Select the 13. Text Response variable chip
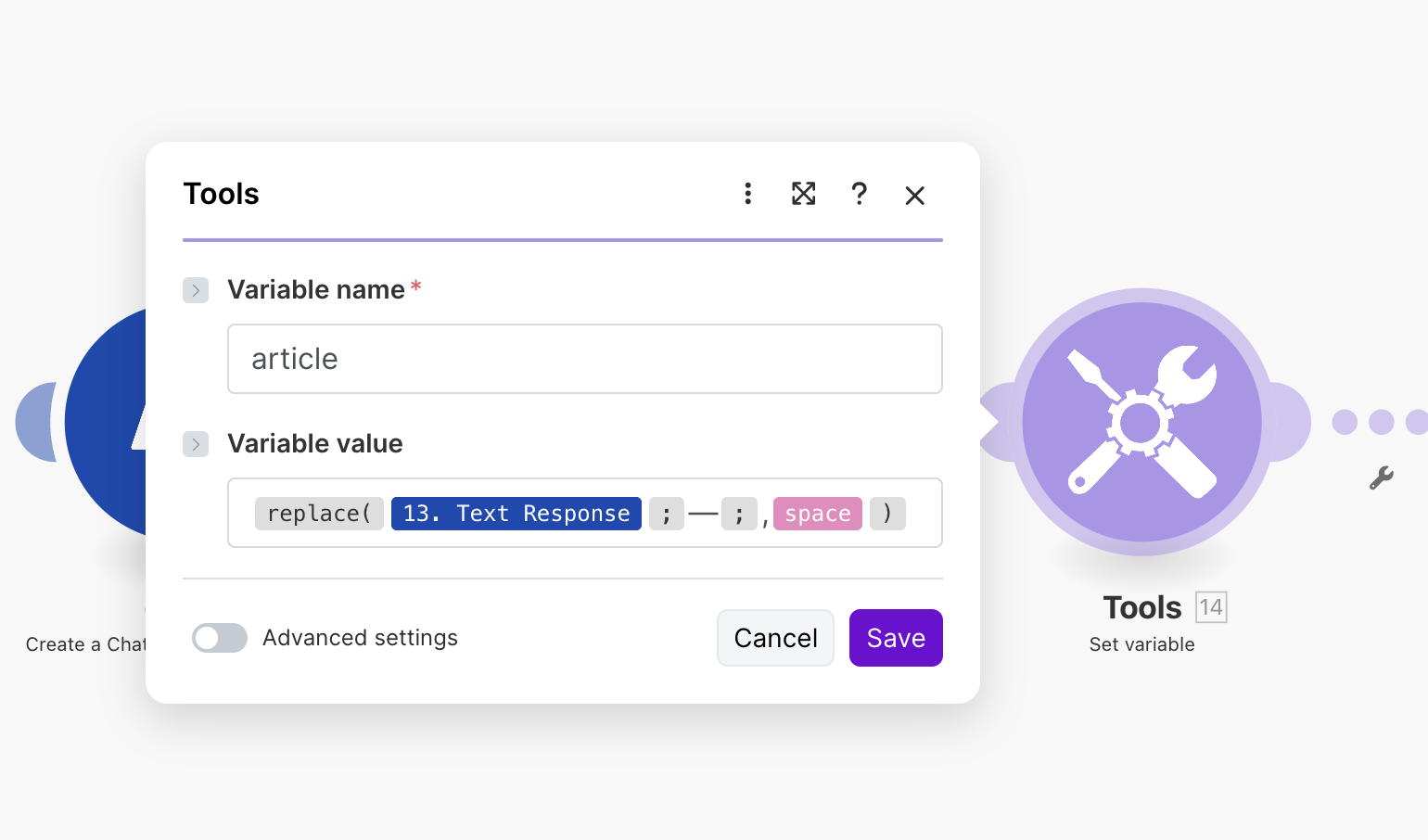Image resolution: width=1428 pixels, height=840 pixels. click(516, 513)
